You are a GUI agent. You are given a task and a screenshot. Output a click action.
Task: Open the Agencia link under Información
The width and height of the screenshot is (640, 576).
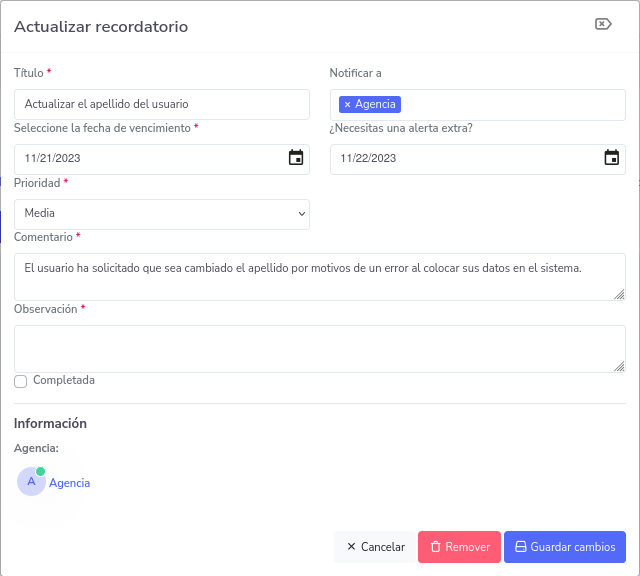click(x=70, y=483)
